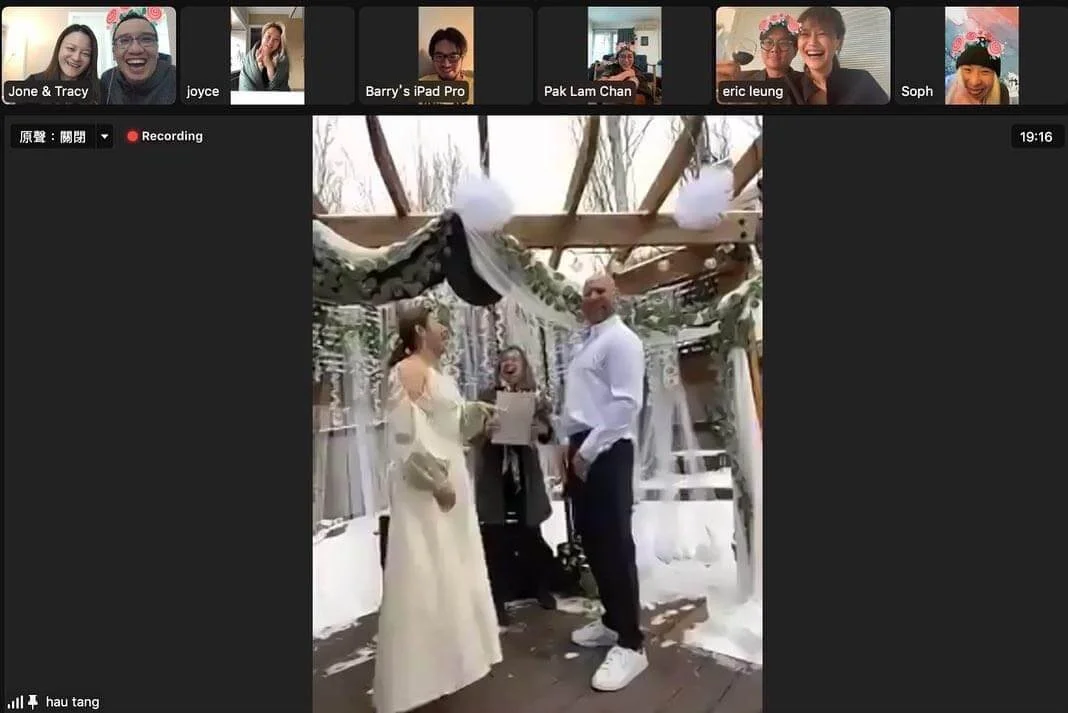Viewport: 1068px width, 713px height.
Task: Click the Barry's iPad Pro name label
Action: [x=415, y=92]
